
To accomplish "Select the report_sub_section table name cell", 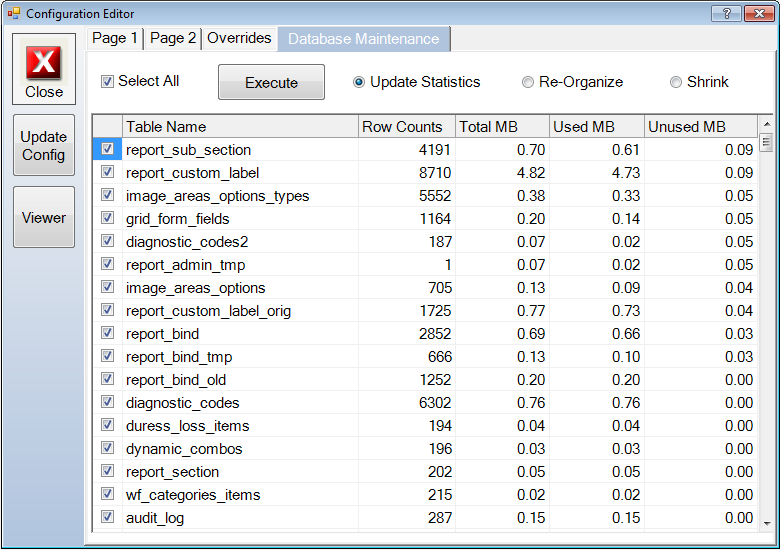I will tap(240, 150).
